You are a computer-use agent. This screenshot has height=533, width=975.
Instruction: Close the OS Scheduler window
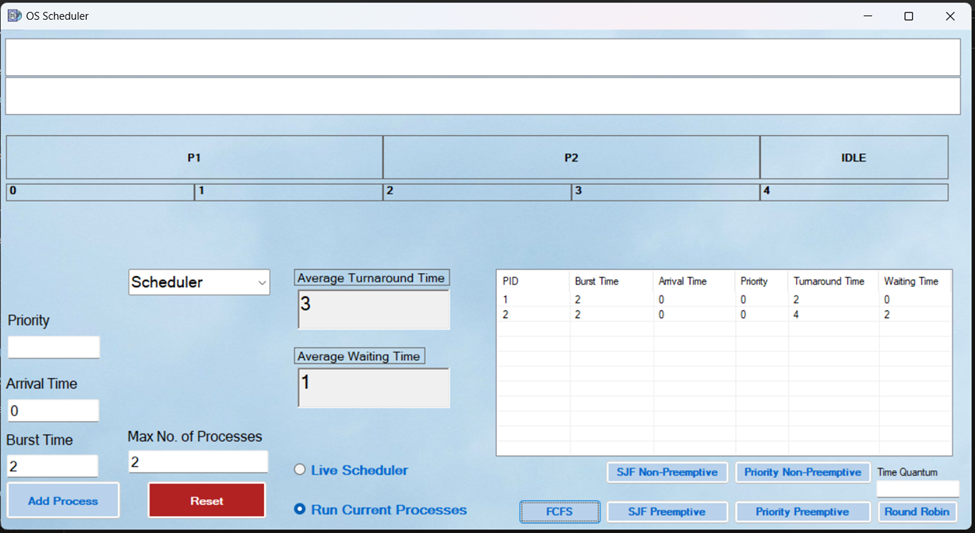pyautogui.click(x=950, y=16)
